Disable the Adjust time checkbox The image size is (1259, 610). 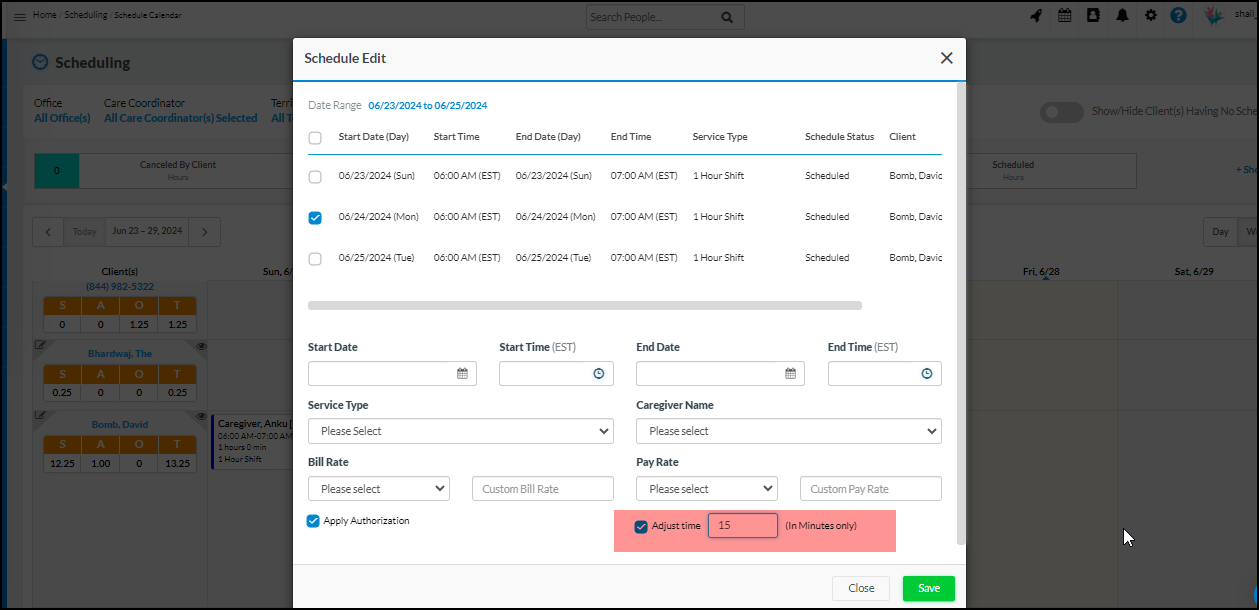641,526
